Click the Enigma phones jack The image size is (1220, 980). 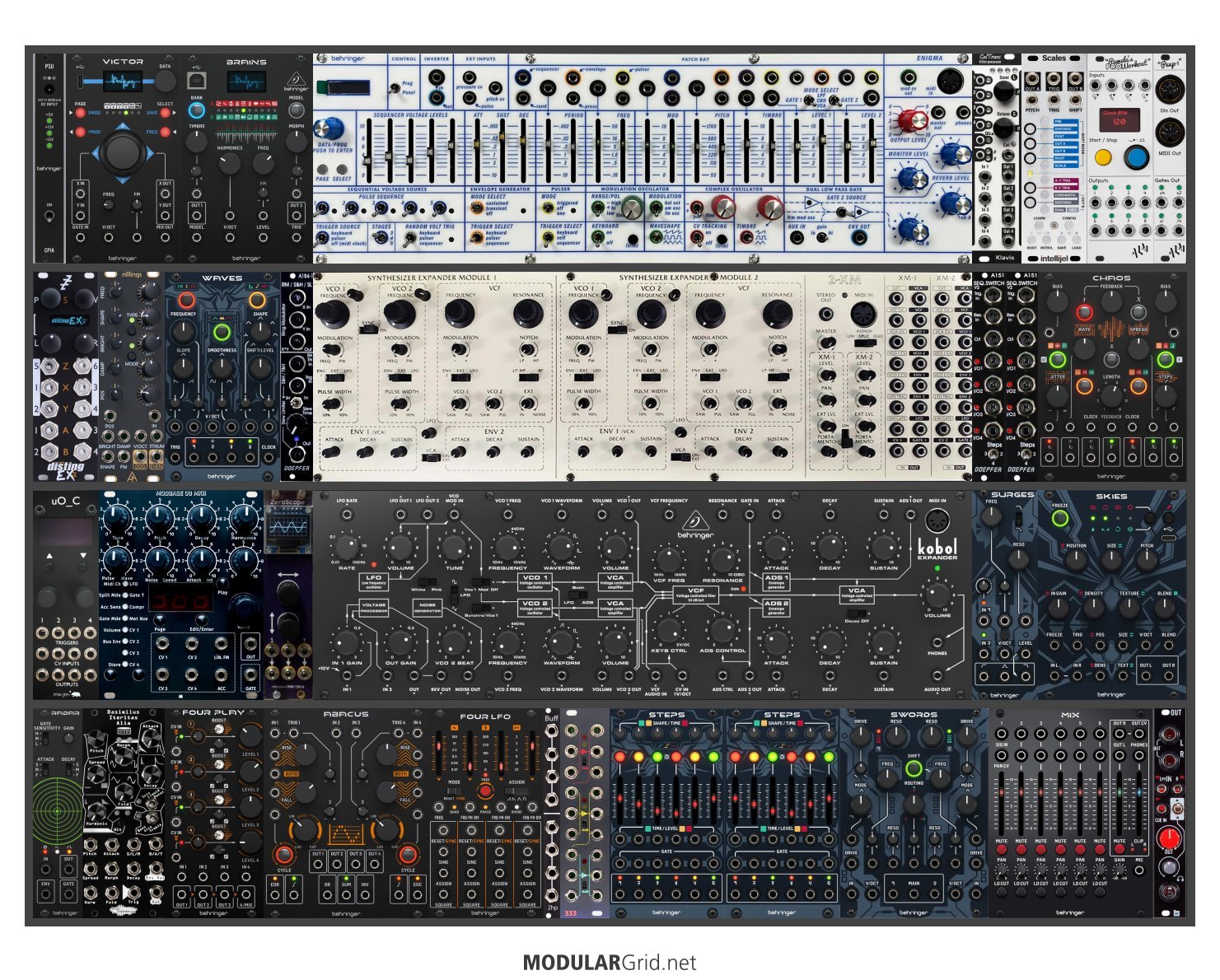pyautogui.click(x=961, y=111)
